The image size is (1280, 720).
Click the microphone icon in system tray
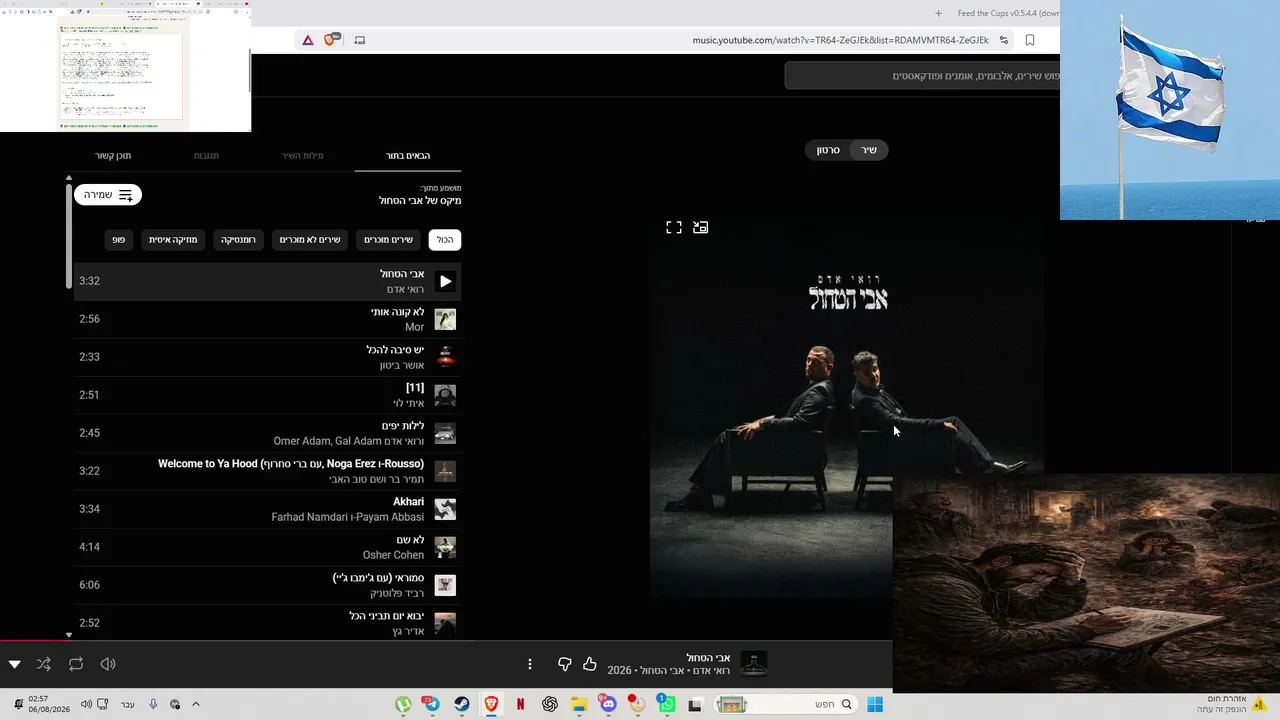coord(153,704)
